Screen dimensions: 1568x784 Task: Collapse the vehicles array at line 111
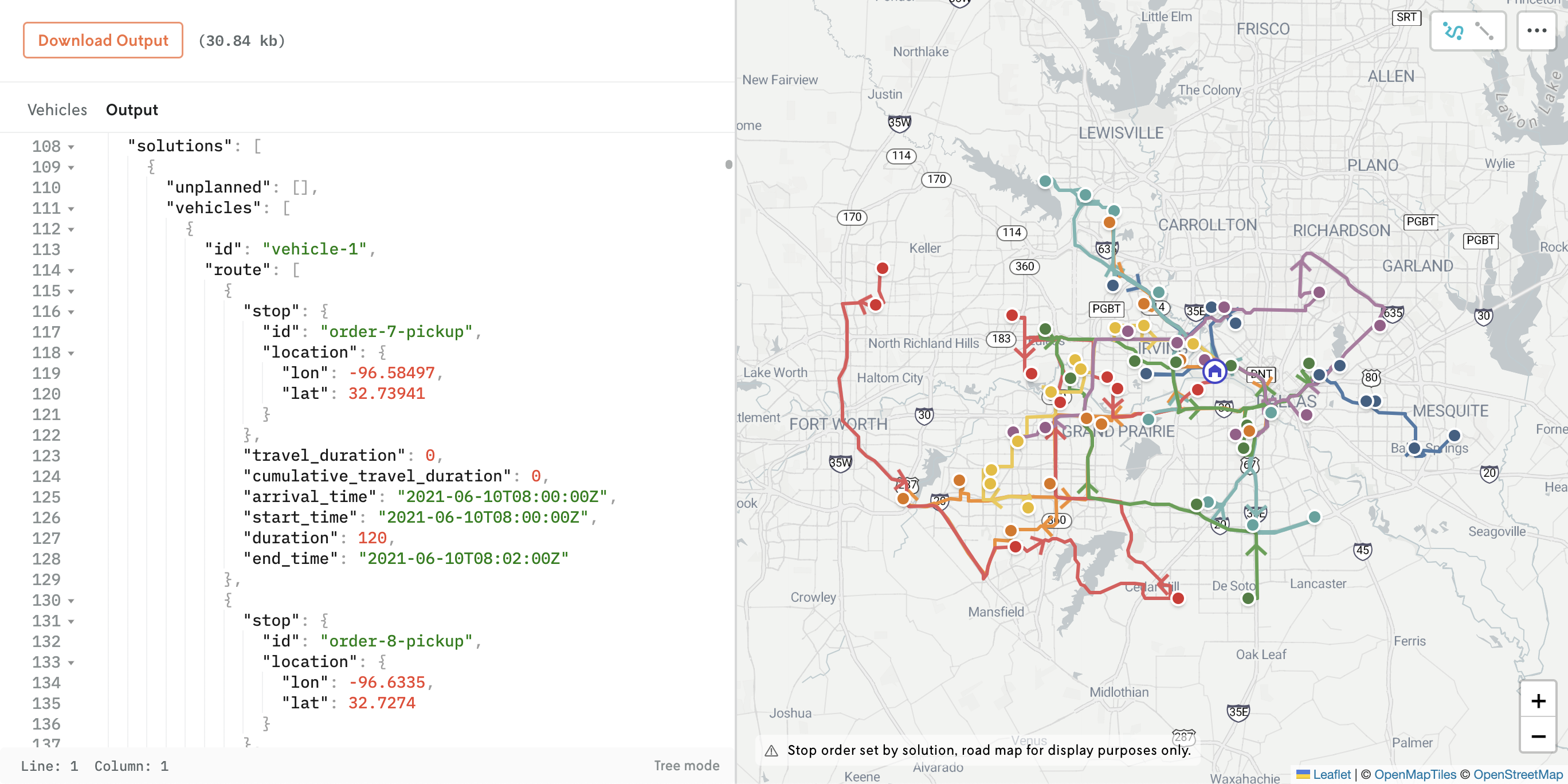tap(71, 209)
